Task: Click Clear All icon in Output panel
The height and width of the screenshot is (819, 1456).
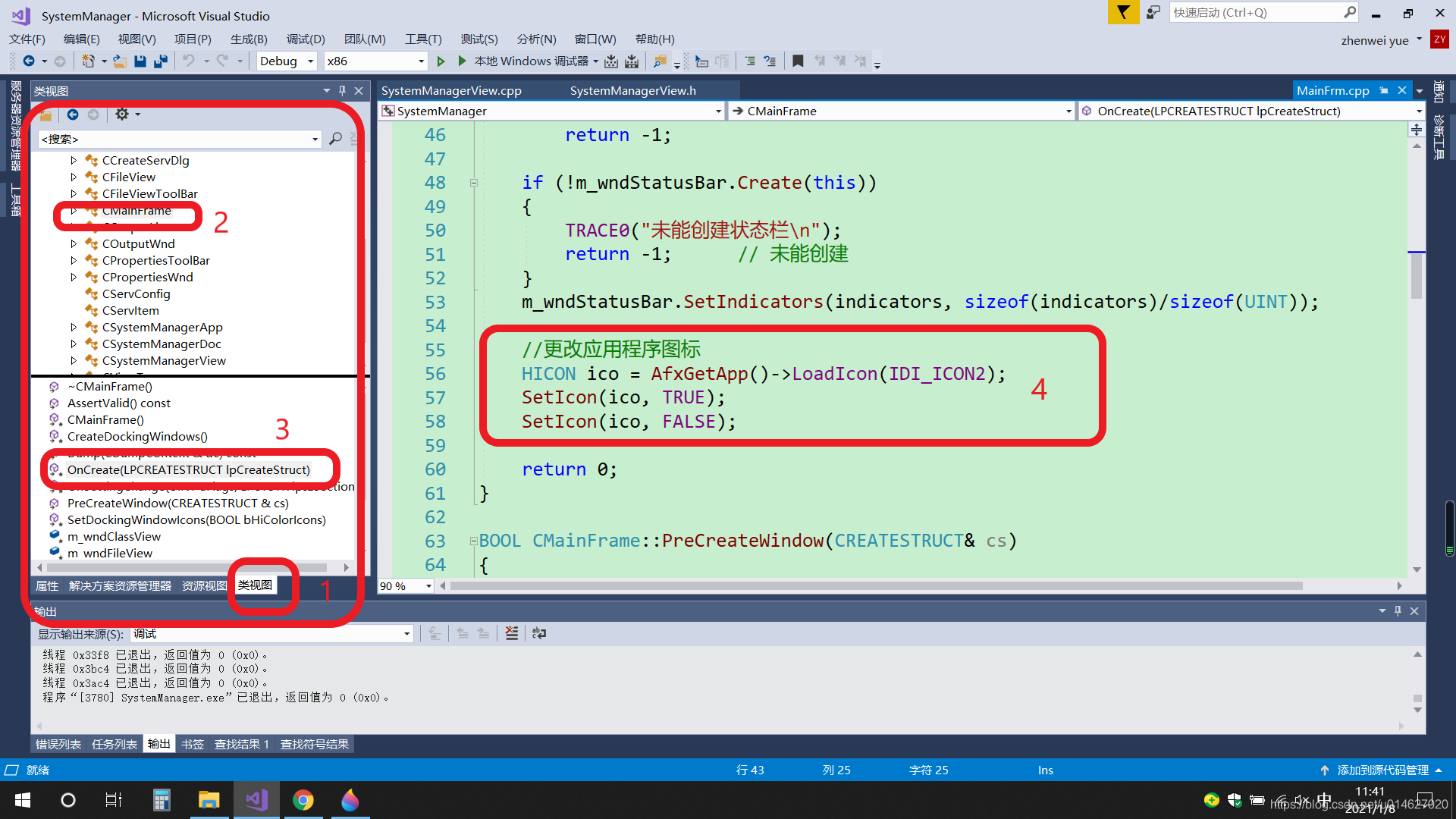Action: 512,633
